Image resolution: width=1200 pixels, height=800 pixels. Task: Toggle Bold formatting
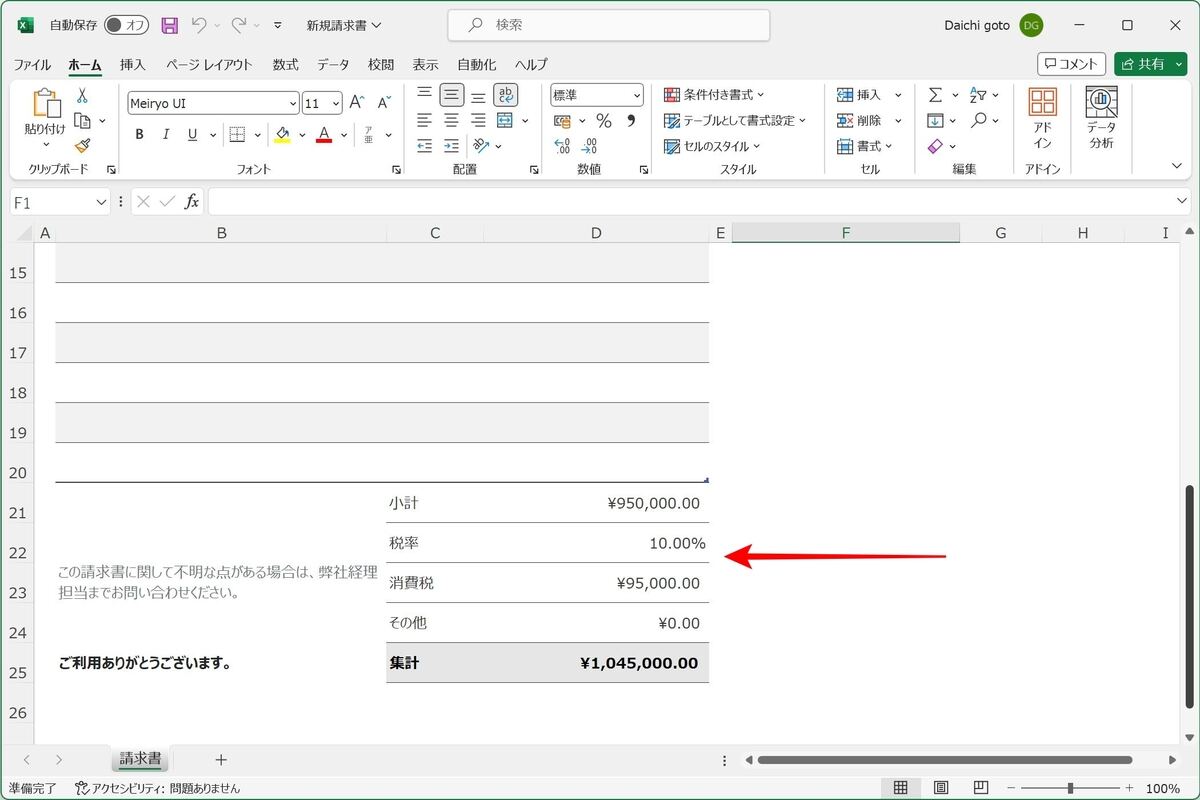(x=139, y=135)
